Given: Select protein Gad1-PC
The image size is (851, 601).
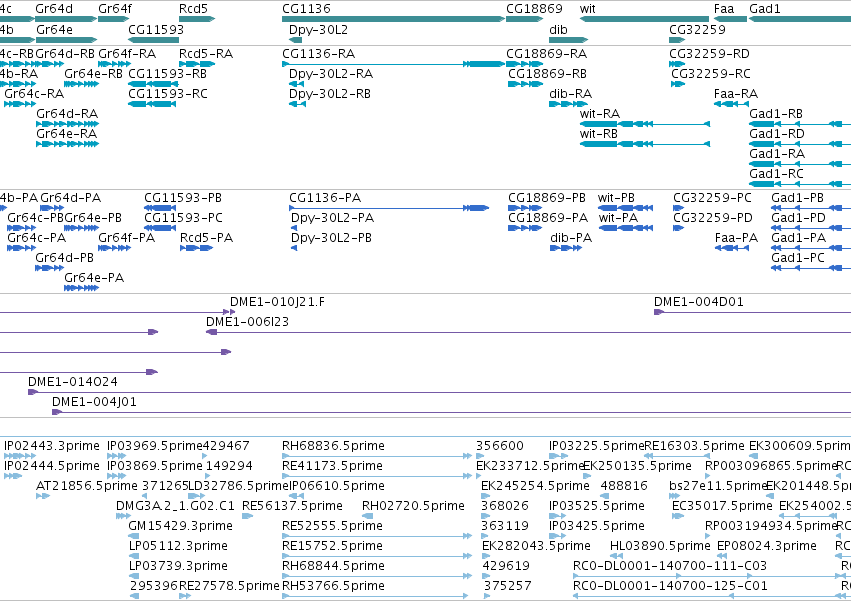Looking at the screenshot, I should click(811, 268).
